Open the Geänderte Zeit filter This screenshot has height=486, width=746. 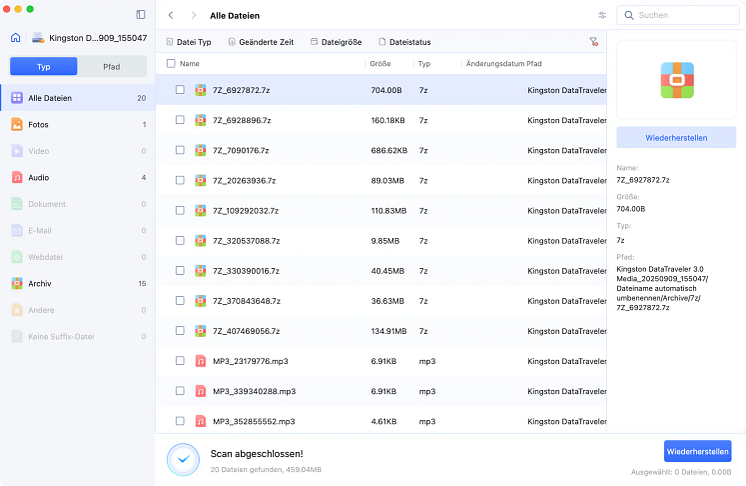pos(261,42)
